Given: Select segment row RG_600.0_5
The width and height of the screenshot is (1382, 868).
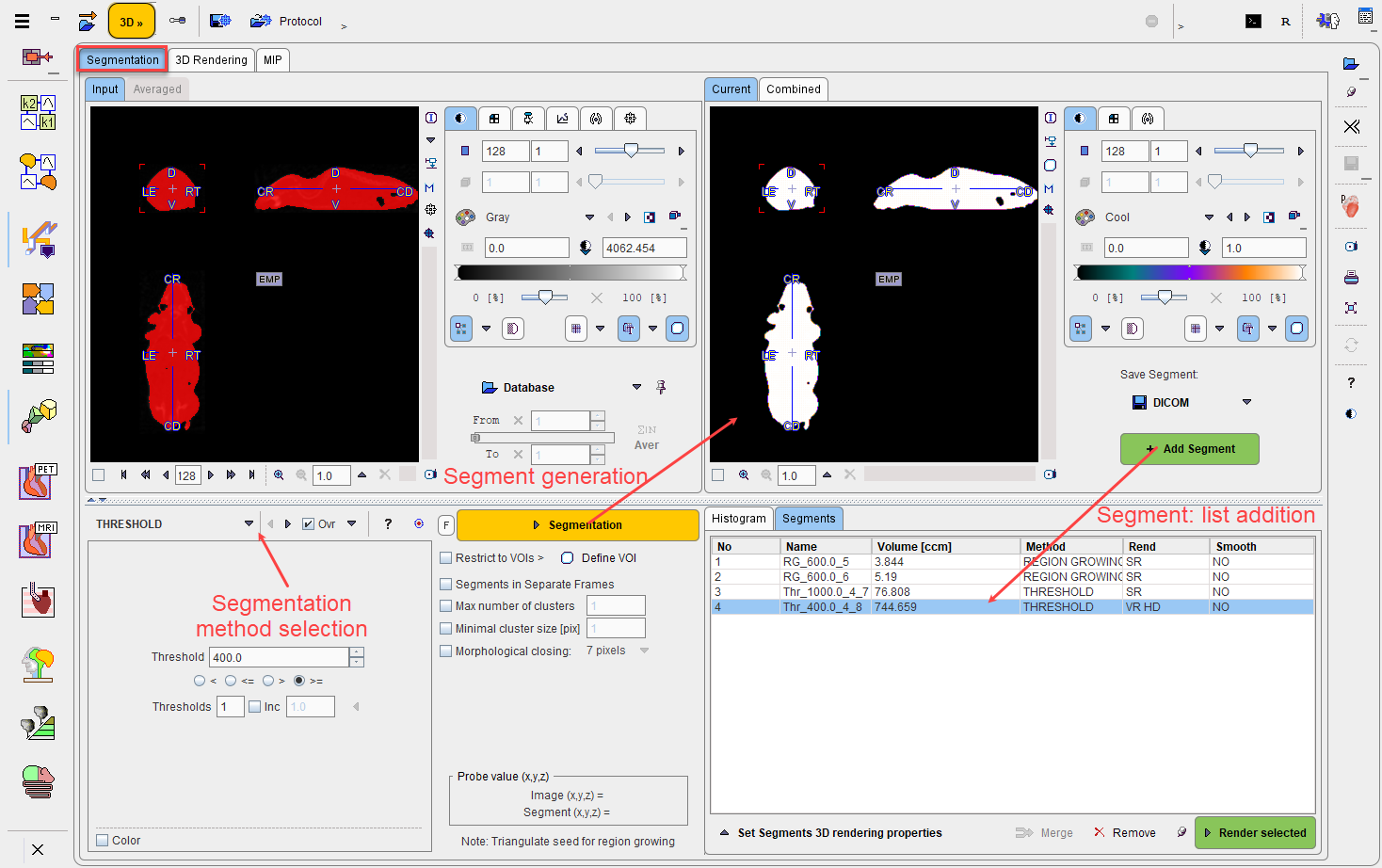Looking at the screenshot, I should coord(1012,562).
